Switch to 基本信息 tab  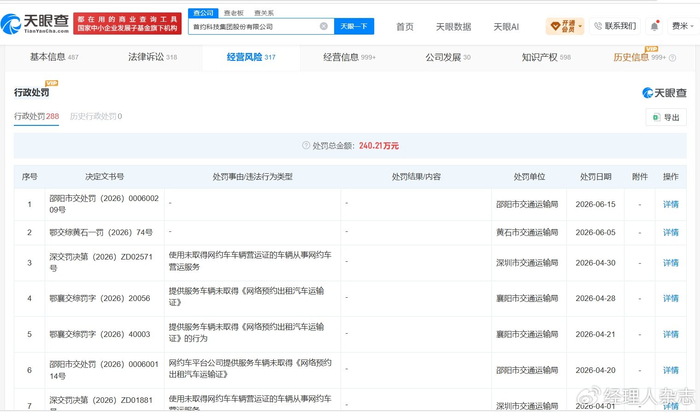54,57
